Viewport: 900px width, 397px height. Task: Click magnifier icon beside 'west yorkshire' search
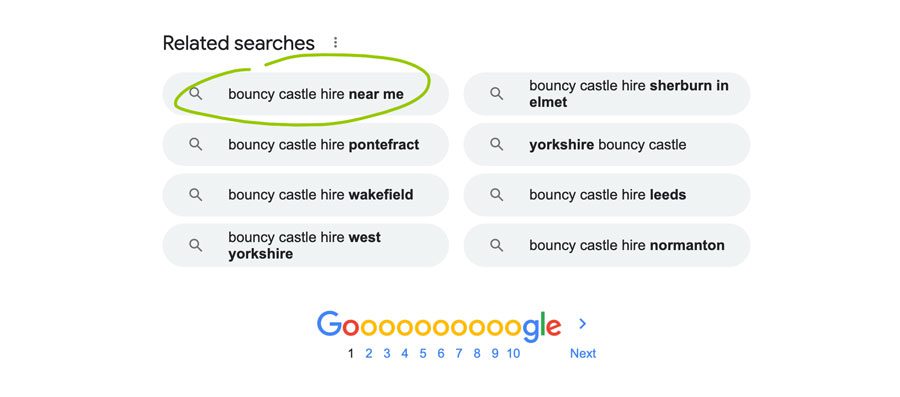[196, 245]
